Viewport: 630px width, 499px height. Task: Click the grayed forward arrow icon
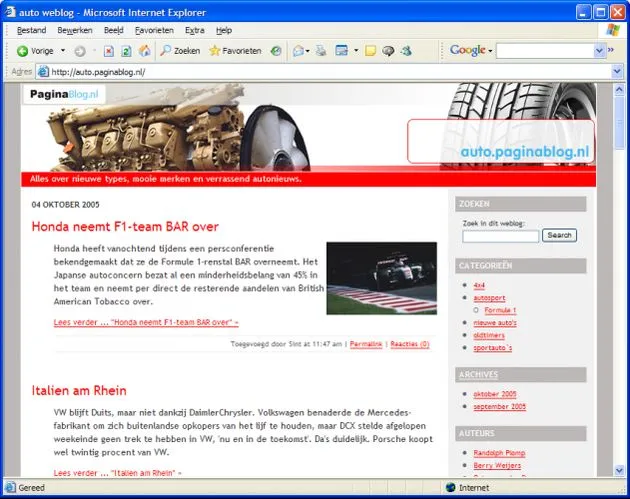pyautogui.click(x=80, y=51)
